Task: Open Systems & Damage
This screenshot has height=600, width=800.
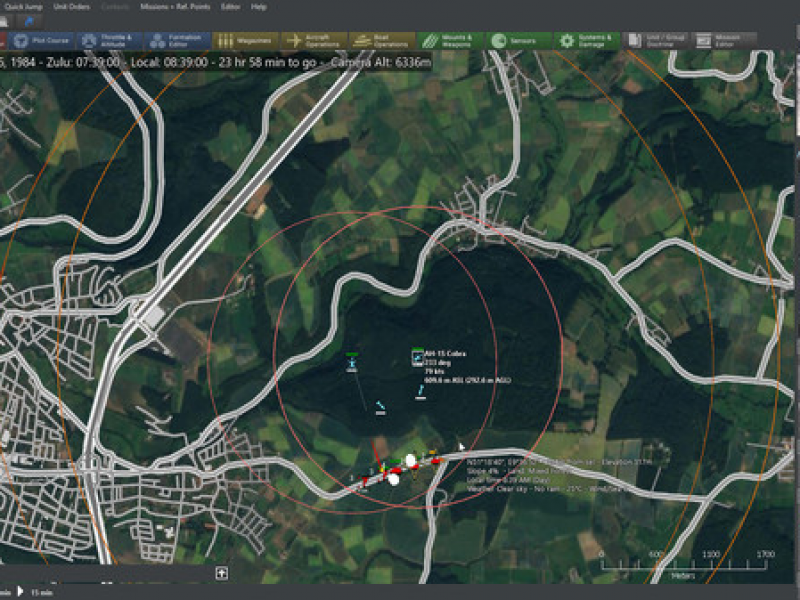Action: click(587, 41)
